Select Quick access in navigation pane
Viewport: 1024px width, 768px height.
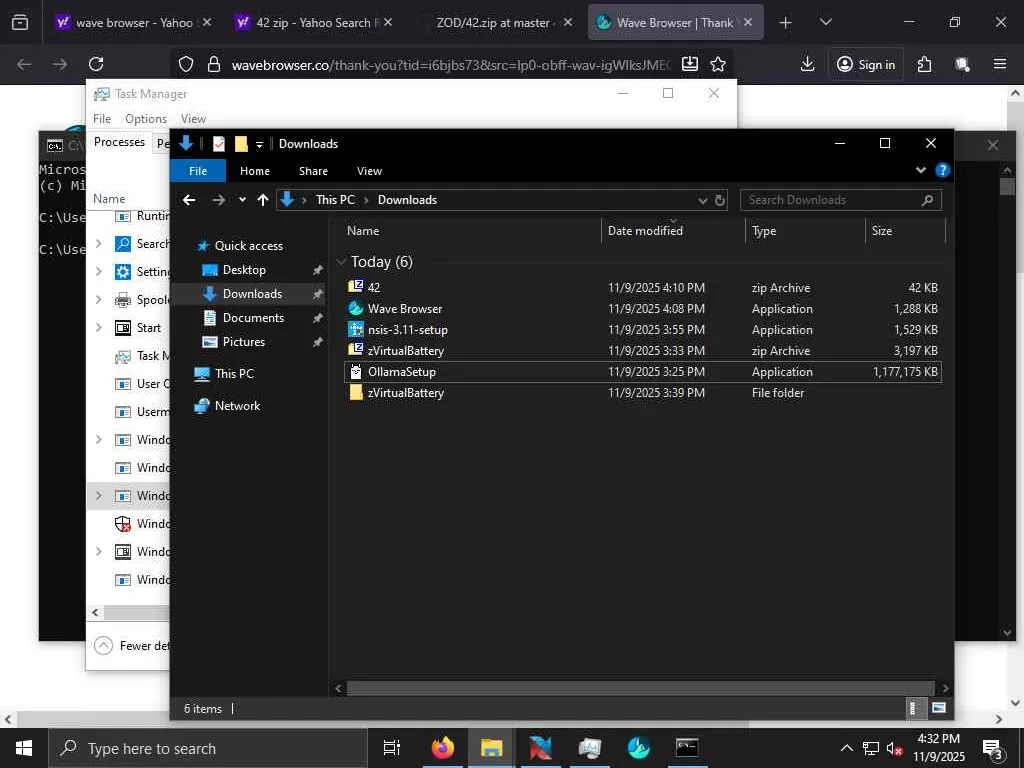pyautogui.click(x=248, y=246)
